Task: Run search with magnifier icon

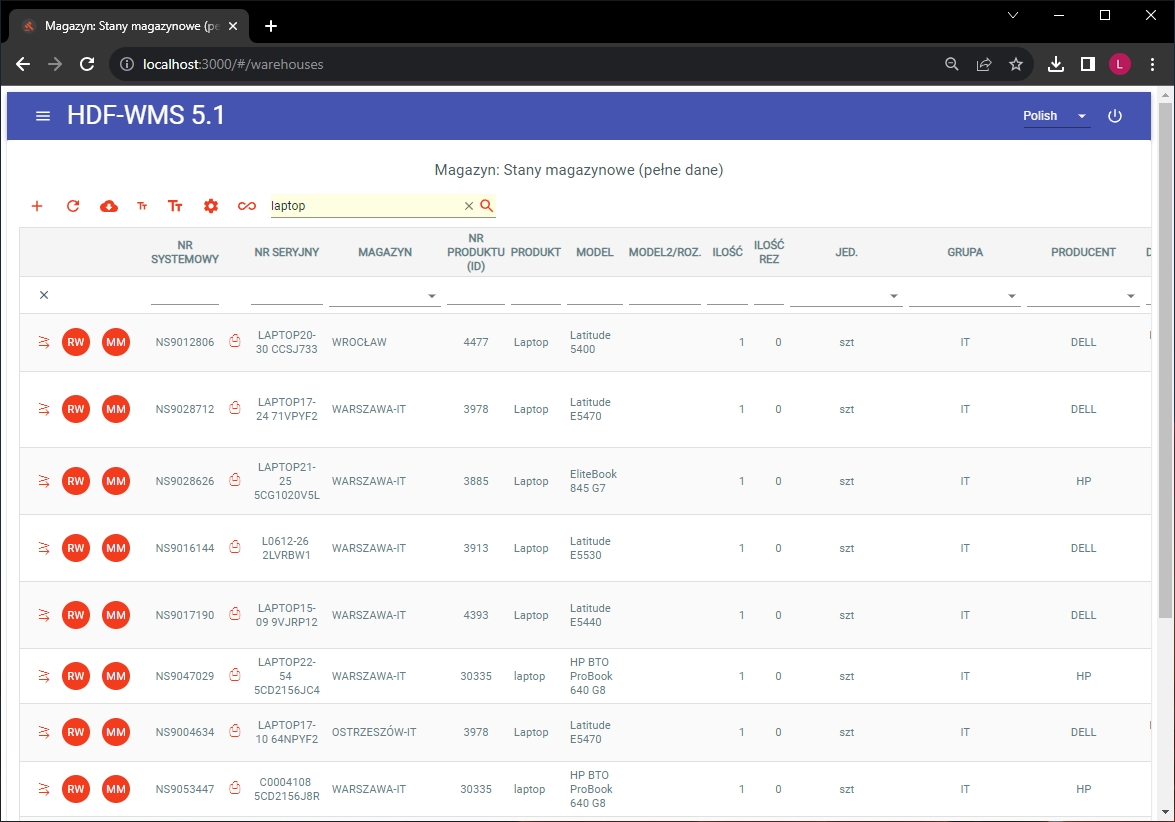Action: [487, 206]
